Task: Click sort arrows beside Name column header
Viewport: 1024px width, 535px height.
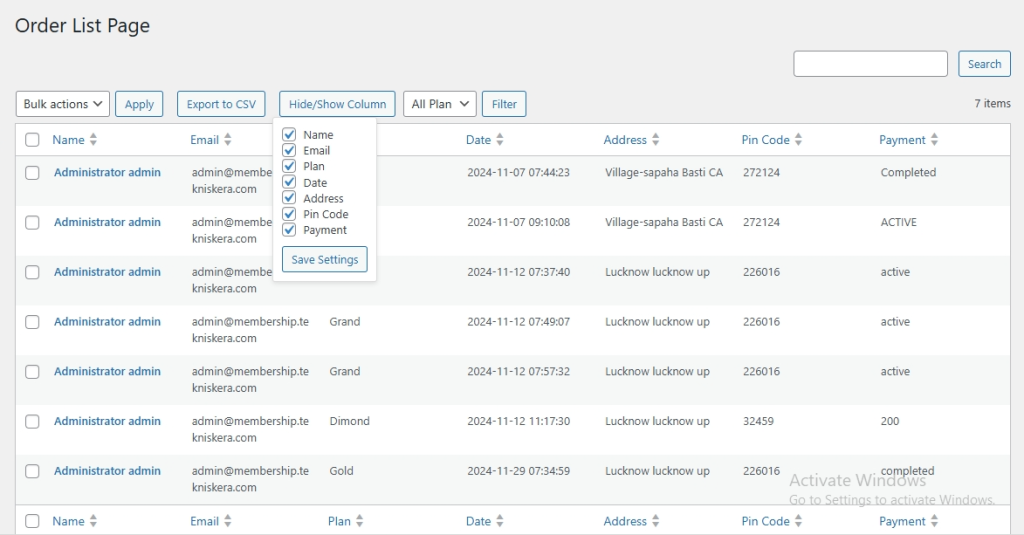Action: coord(94,140)
